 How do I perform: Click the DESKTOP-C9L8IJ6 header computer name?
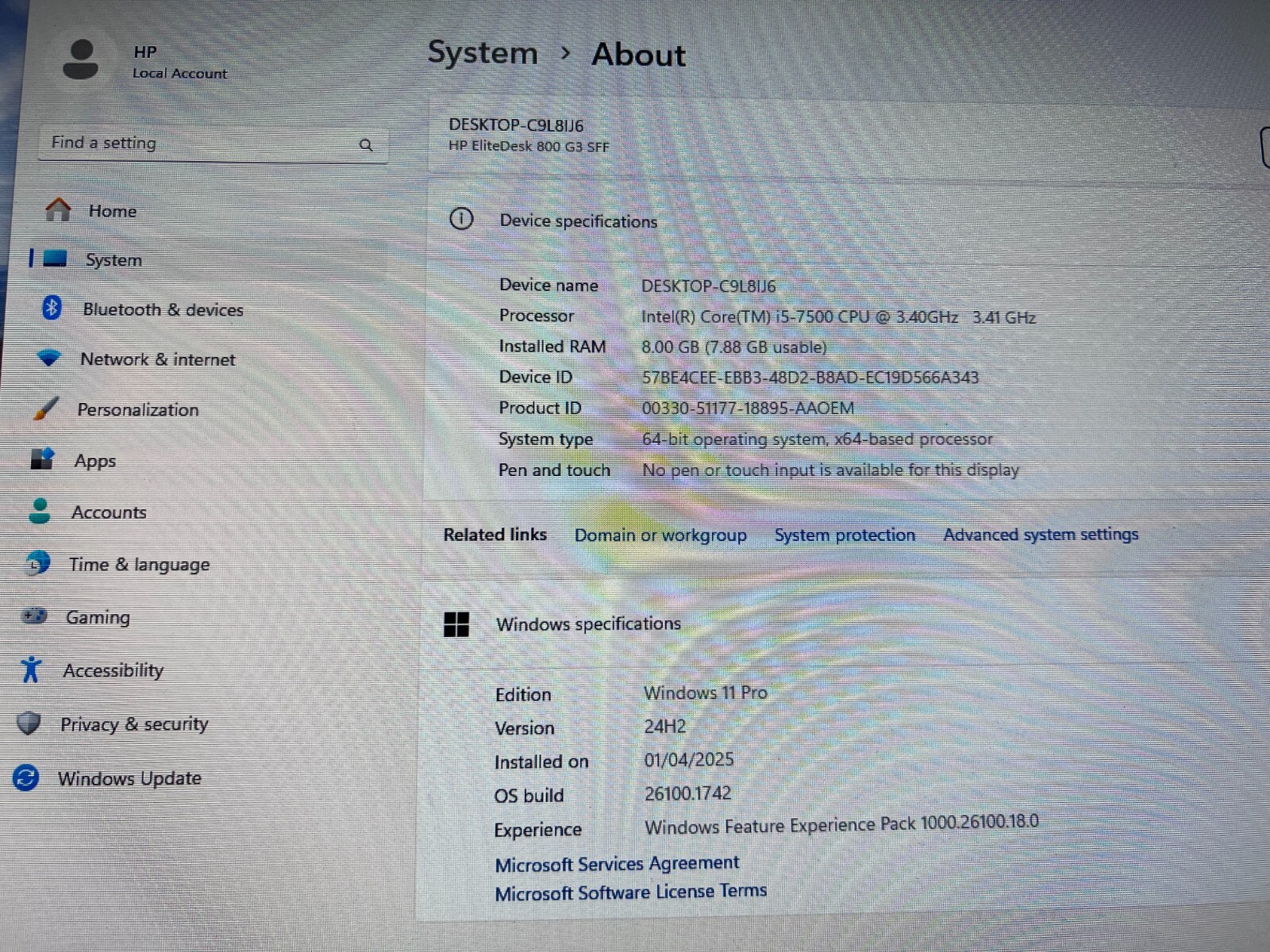pos(516,125)
